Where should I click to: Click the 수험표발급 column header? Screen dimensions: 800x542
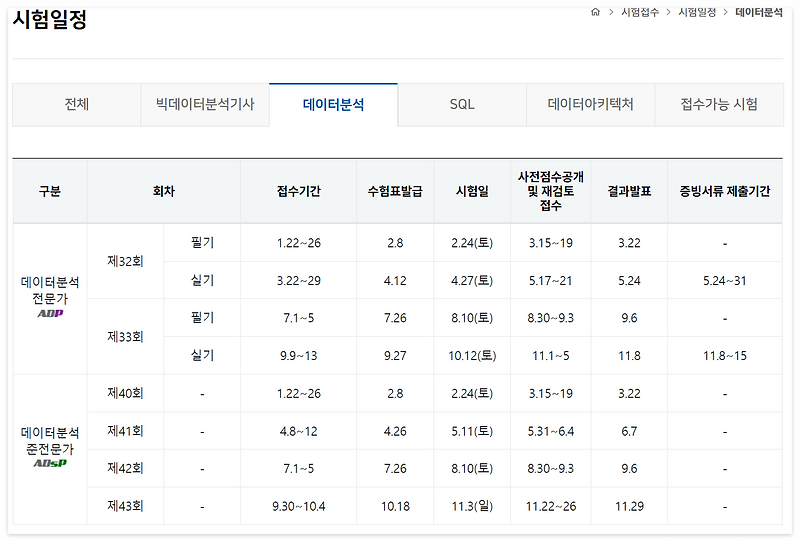coord(395,191)
